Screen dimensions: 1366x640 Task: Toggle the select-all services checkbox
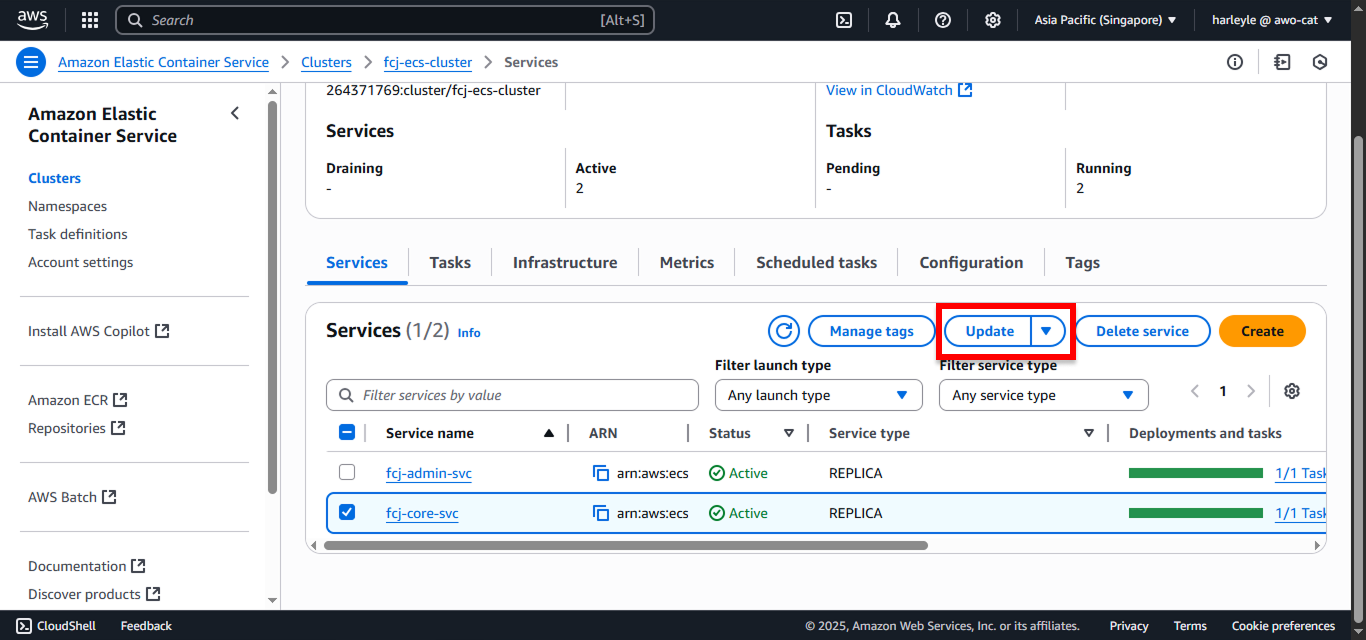(x=347, y=432)
